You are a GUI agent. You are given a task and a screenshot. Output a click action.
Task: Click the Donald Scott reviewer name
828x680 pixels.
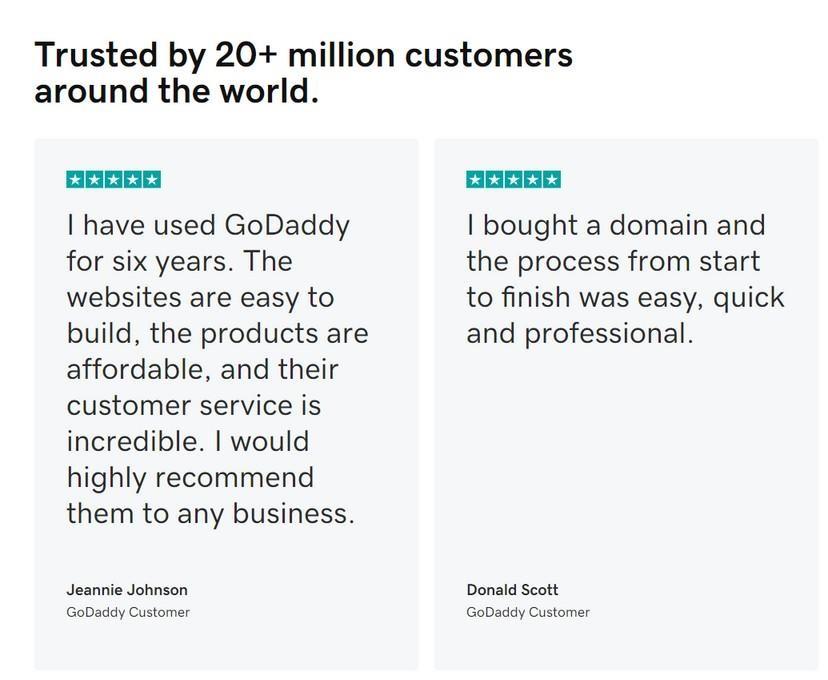click(x=512, y=590)
